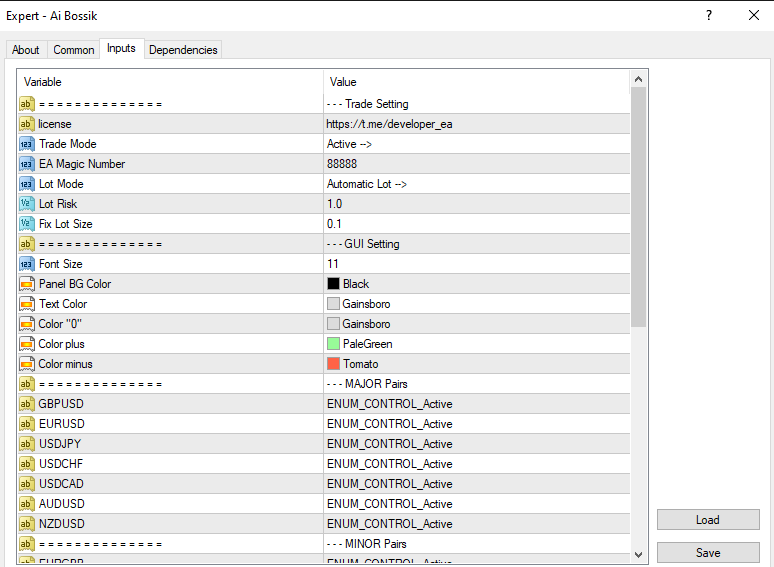Click the double-value icon beside Lot Risk
Screen dimensions: 774x567
(27, 204)
